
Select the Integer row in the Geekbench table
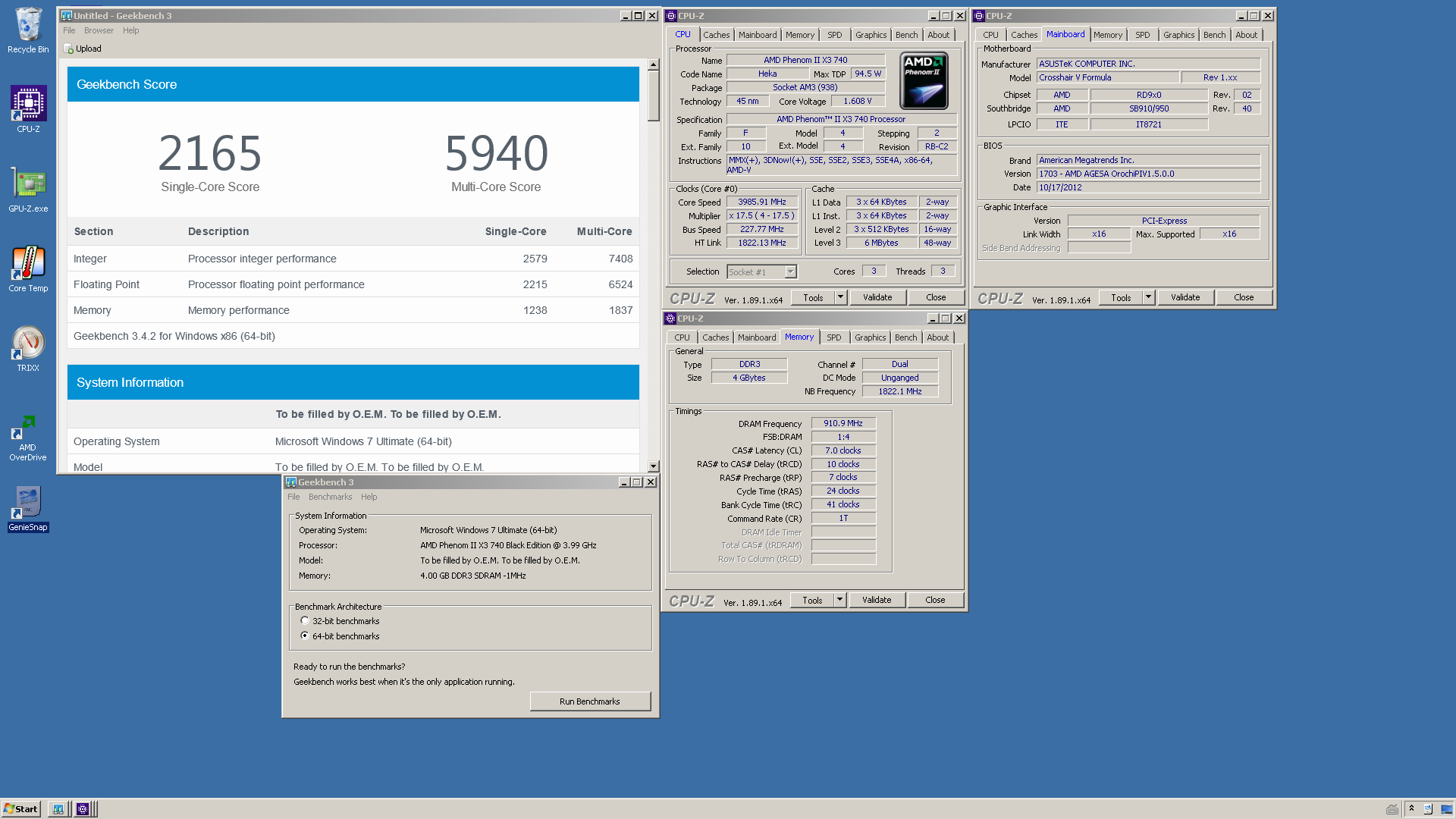pyautogui.click(x=353, y=259)
